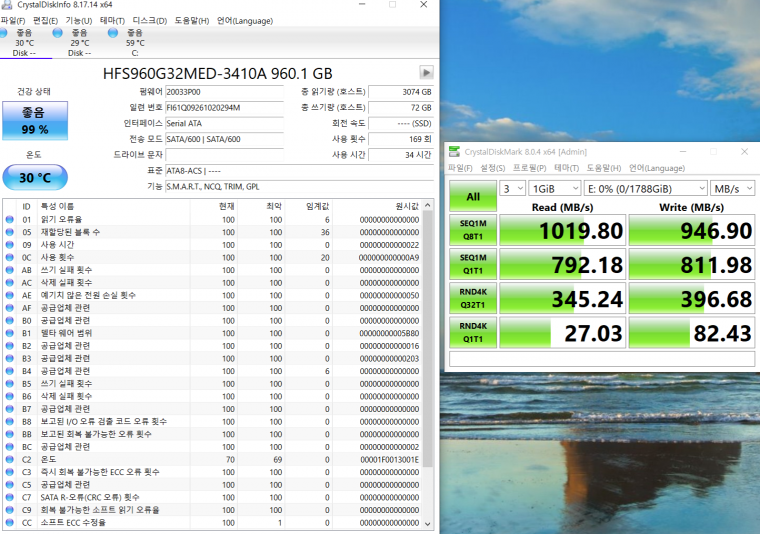Open 기능(U) menu in CrystalDiskInfo
The height and width of the screenshot is (534, 760).
79,20
